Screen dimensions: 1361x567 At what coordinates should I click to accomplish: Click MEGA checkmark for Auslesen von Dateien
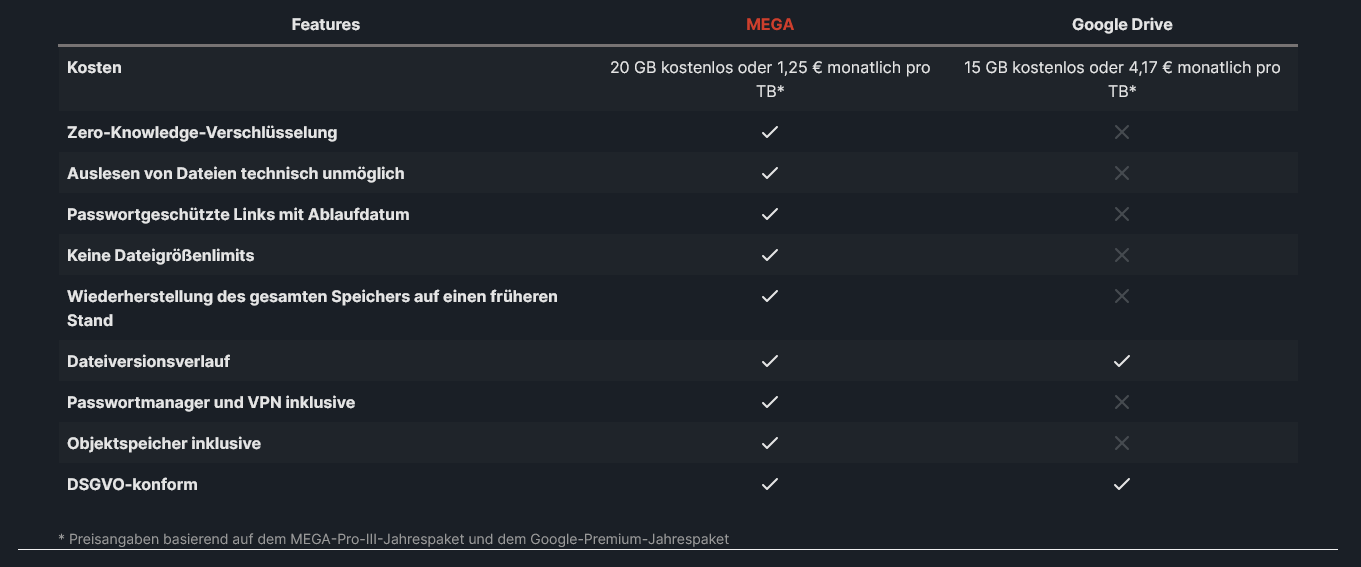pyautogui.click(x=770, y=173)
